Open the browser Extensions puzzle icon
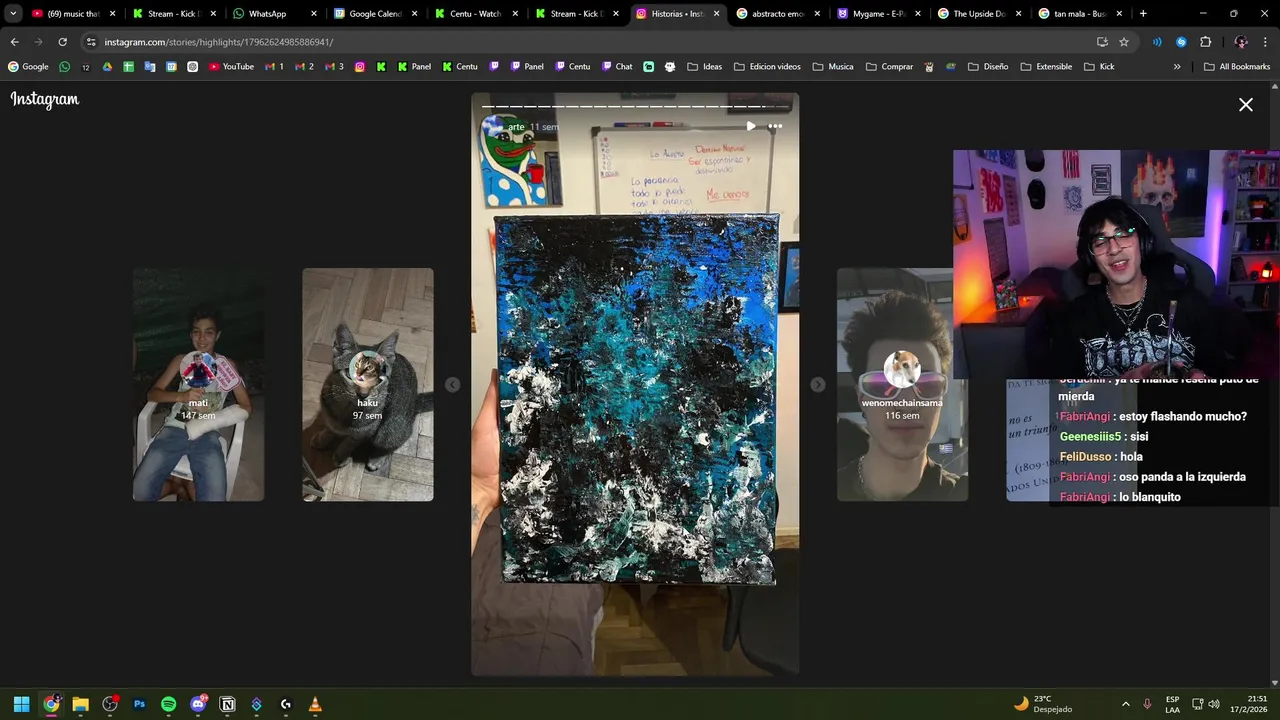The height and width of the screenshot is (720, 1280). point(1205,42)
